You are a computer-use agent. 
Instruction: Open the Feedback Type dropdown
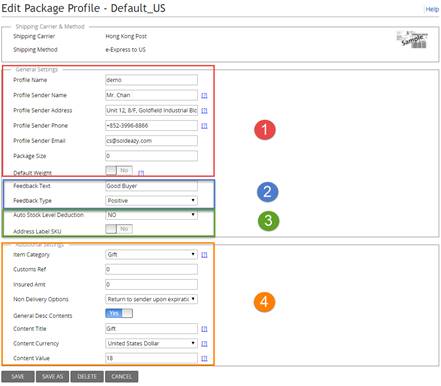[x=151, y=200]
